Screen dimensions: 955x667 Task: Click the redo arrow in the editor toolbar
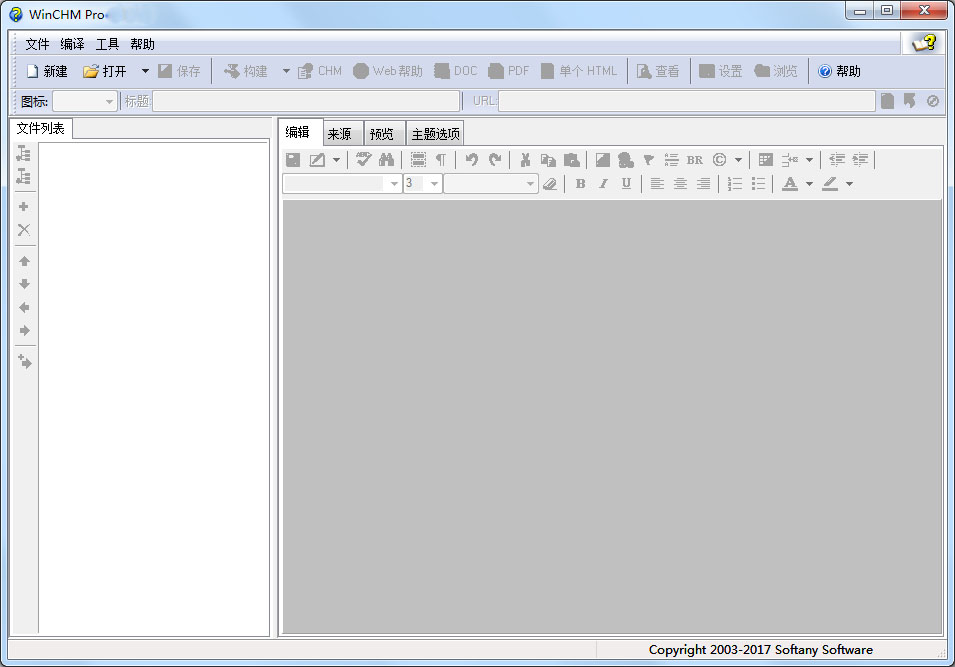[x=495, y=160]
